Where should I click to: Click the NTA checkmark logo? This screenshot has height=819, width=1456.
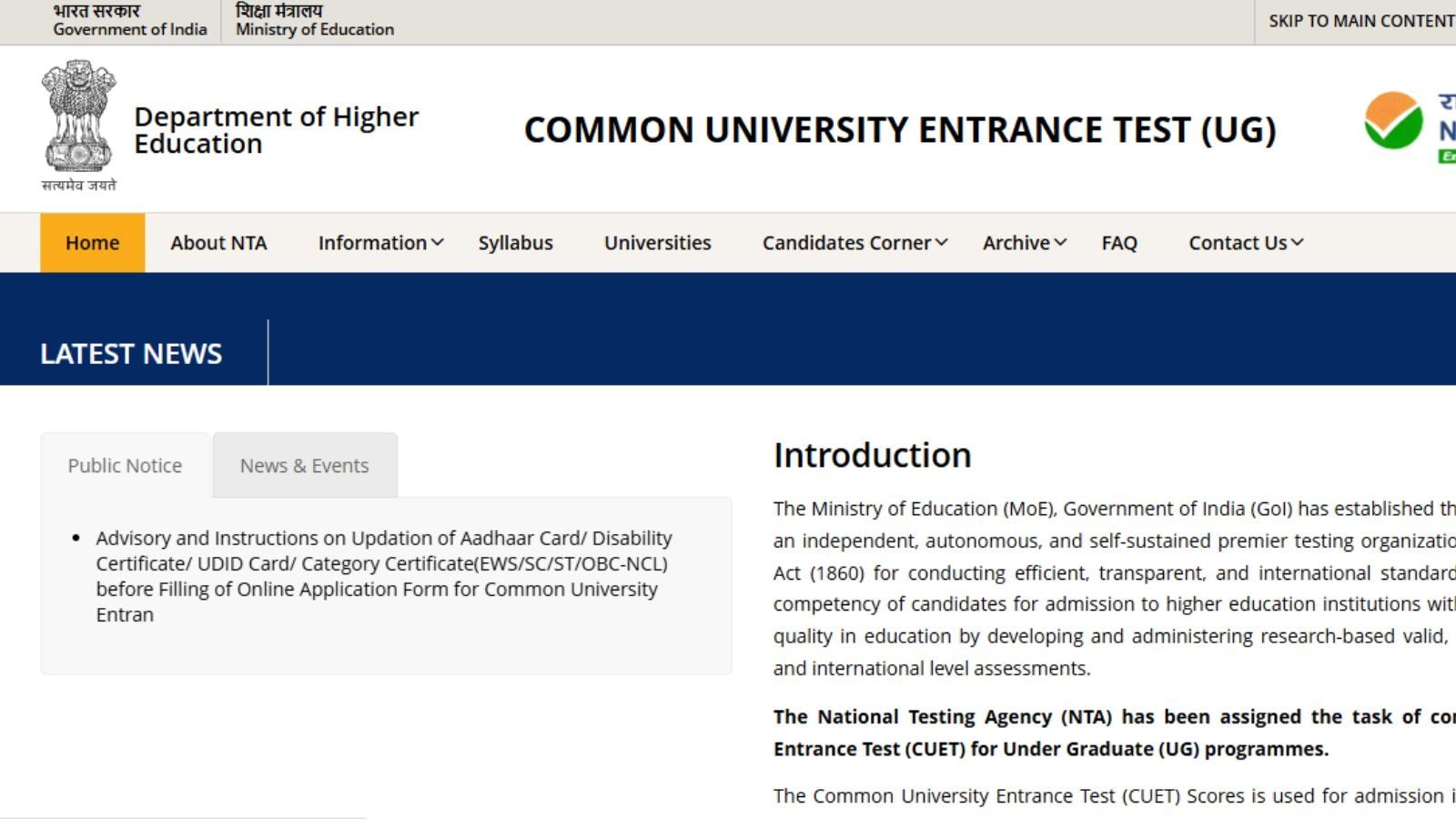[1393, 121]
